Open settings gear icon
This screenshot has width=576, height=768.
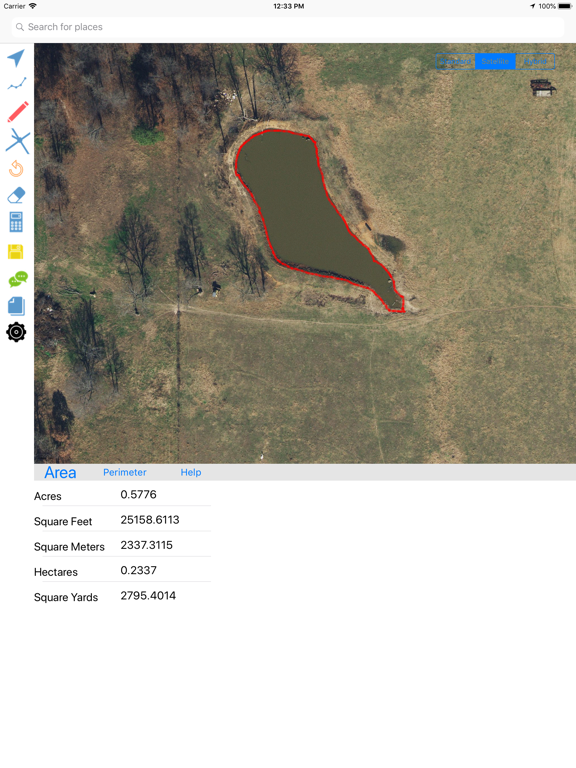tap(16, 332)
